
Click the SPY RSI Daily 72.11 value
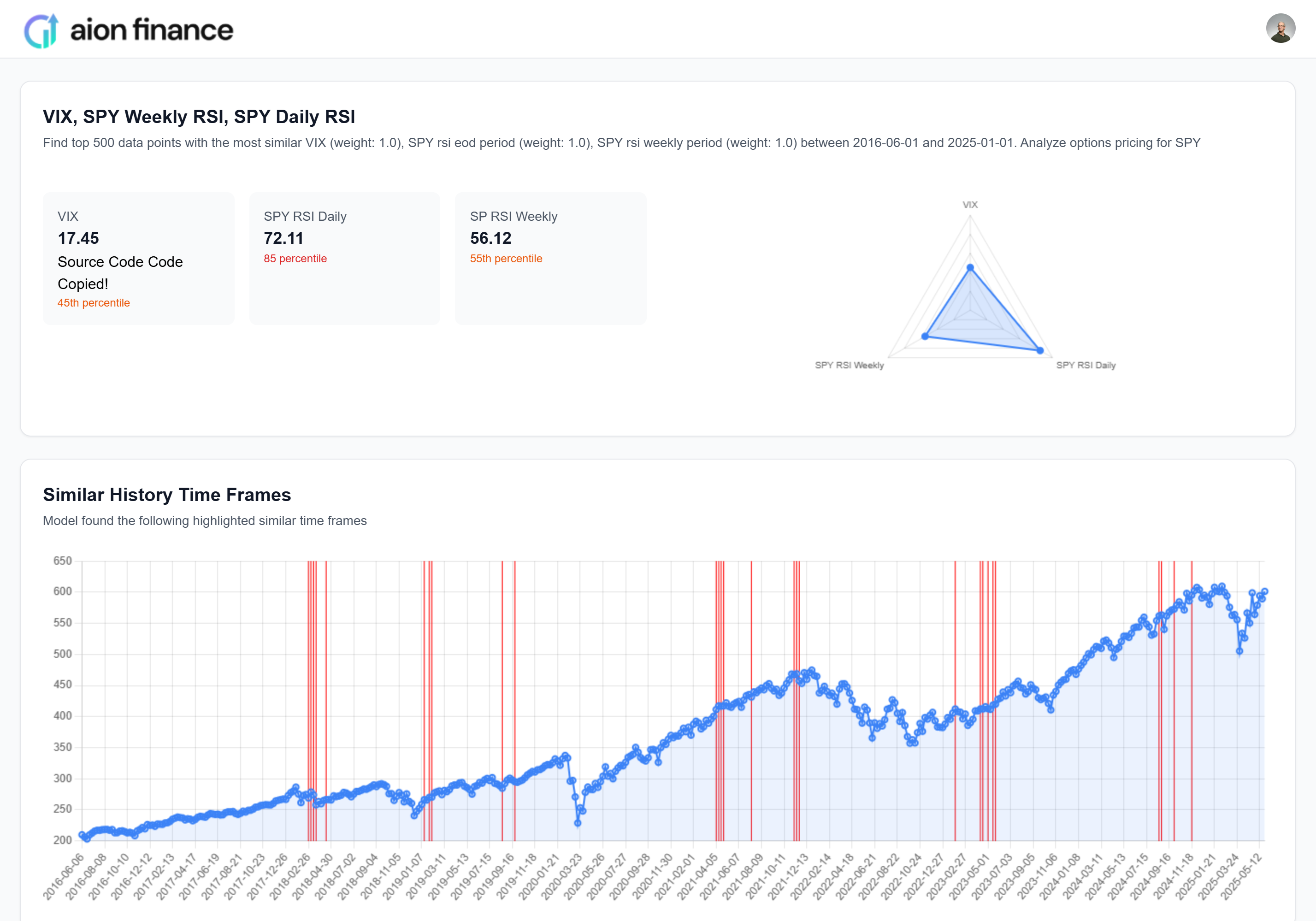(284, 238)
